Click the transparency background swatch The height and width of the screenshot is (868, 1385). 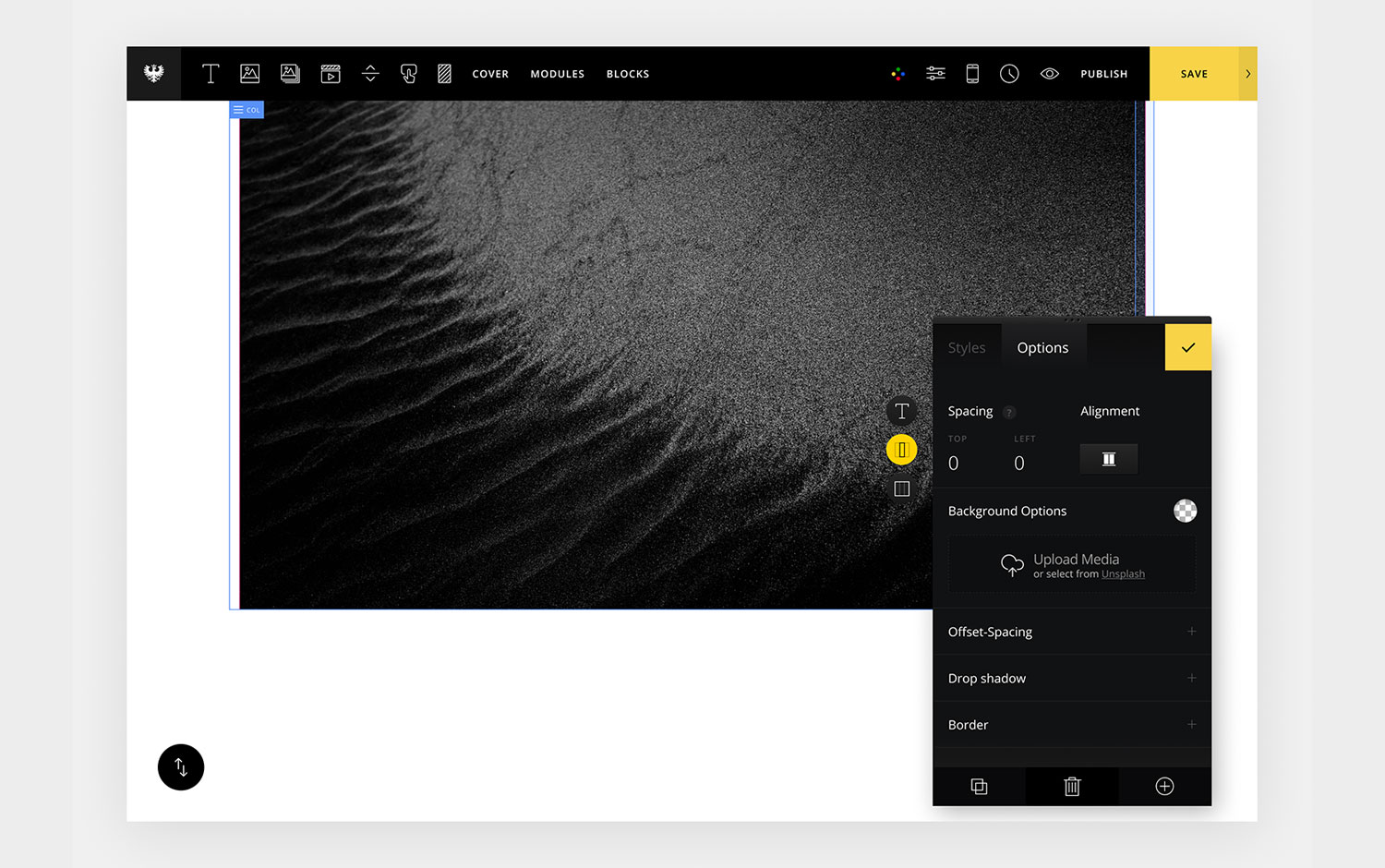1185,511
